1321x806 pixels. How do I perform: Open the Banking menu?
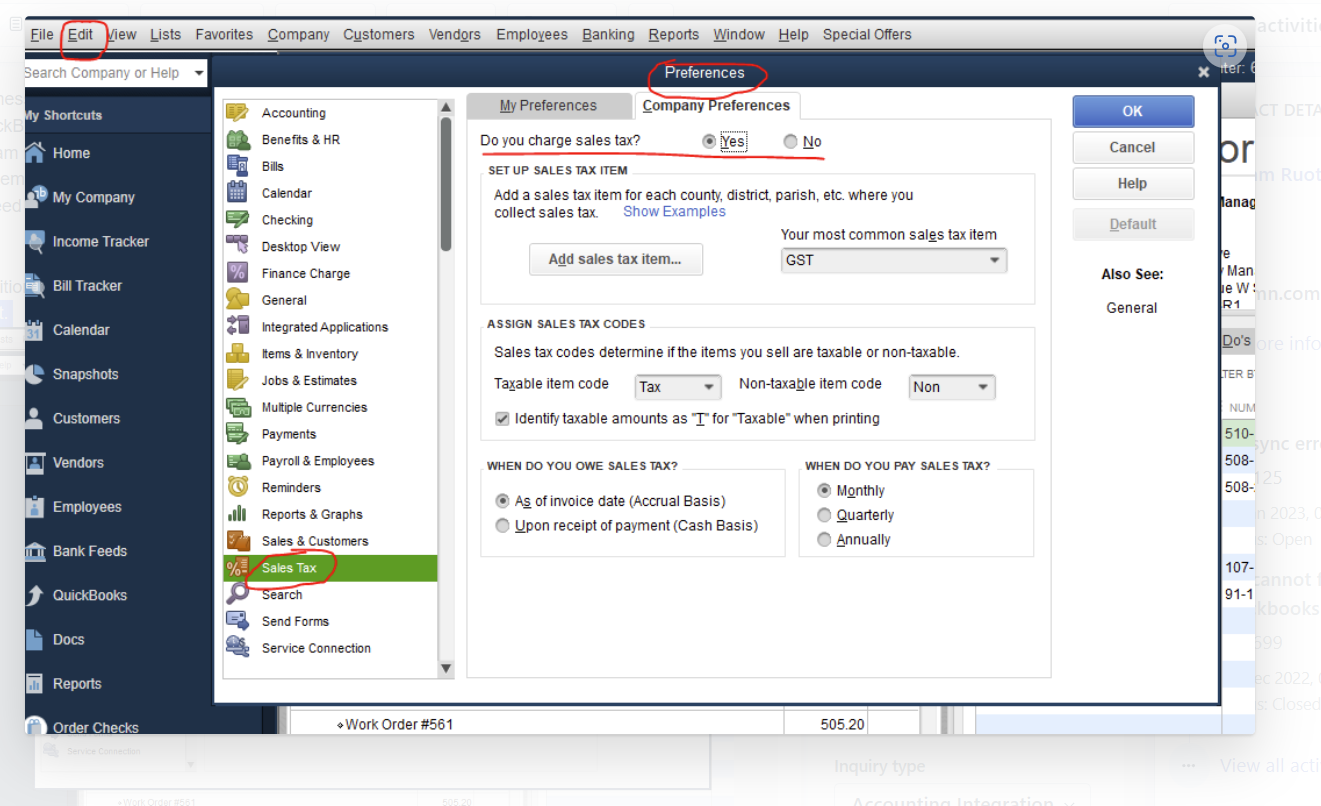tap(608, 34)
